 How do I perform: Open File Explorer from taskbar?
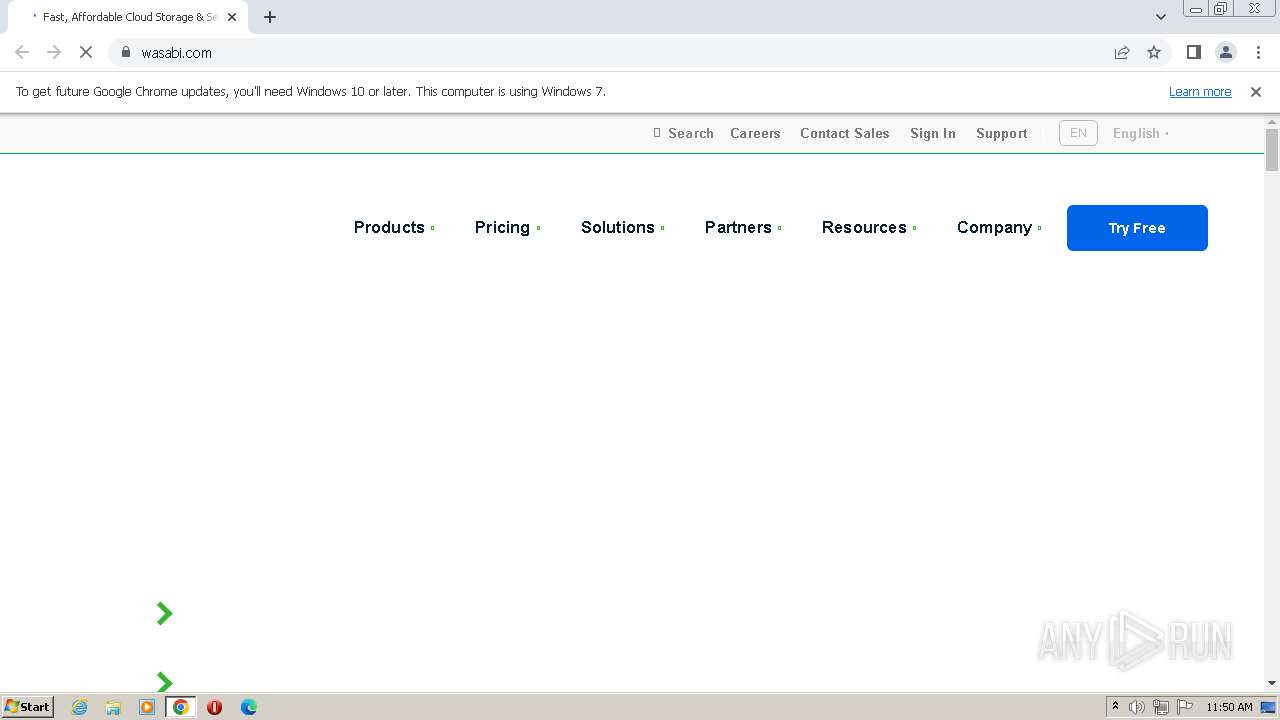coord(113,707)
